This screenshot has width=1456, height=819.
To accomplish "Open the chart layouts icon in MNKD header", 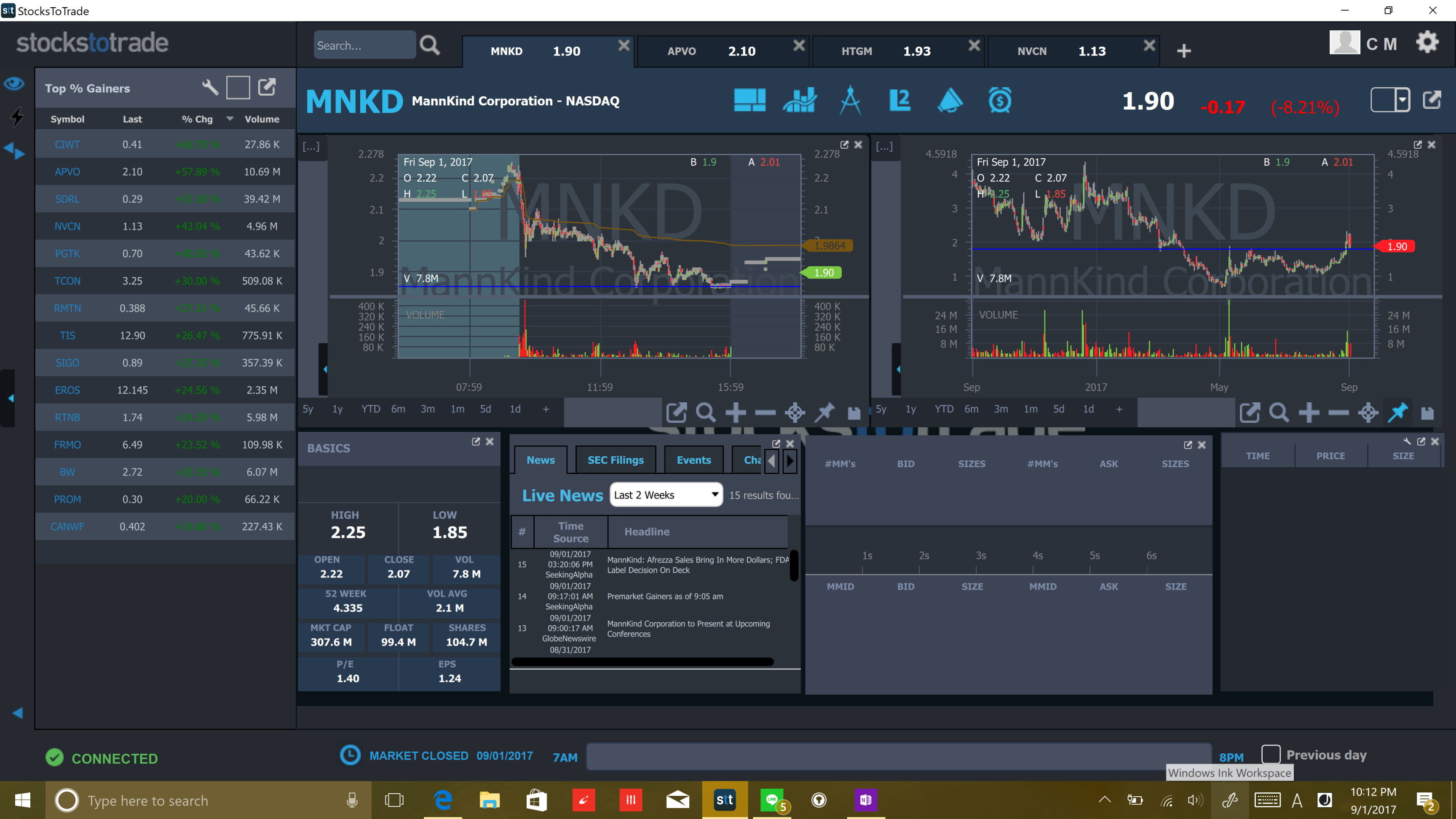I will coord(750,101).
